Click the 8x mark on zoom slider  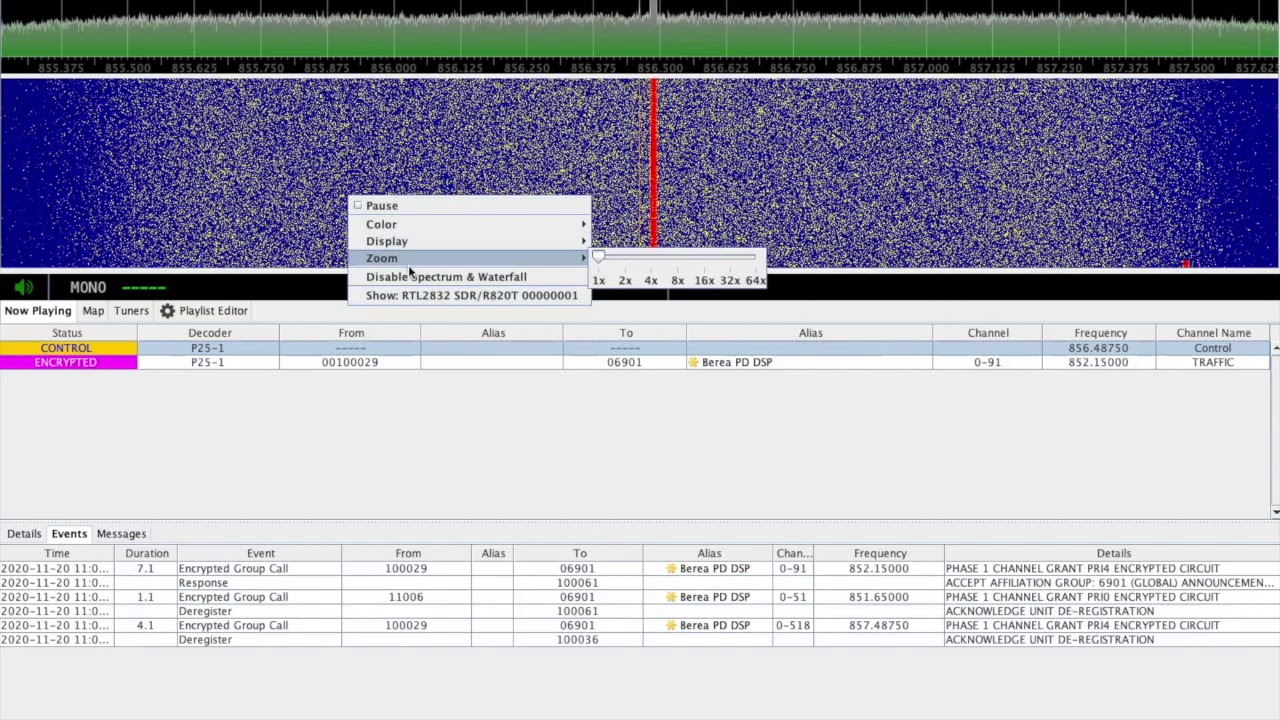click(677, 280)
